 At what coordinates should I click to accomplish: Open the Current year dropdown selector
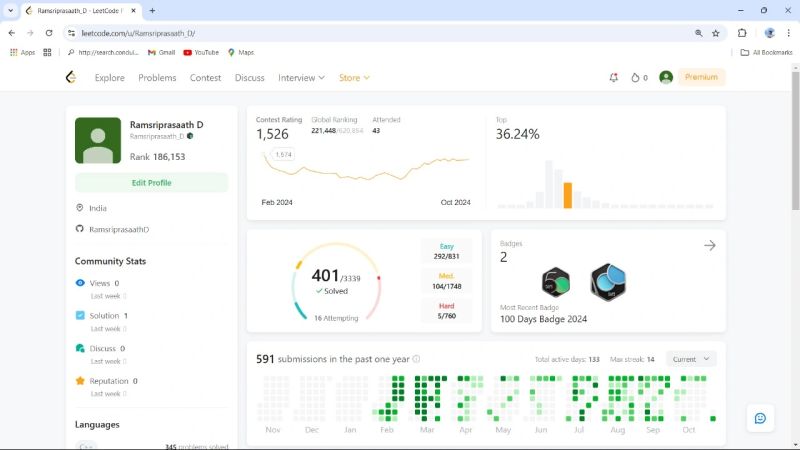(x=691, y=359)
